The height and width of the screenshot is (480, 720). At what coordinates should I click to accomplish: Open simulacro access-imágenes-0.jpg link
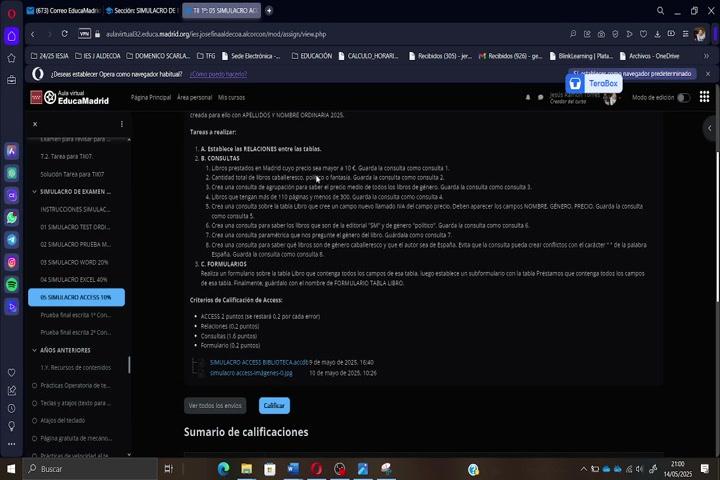click(251, 373)
